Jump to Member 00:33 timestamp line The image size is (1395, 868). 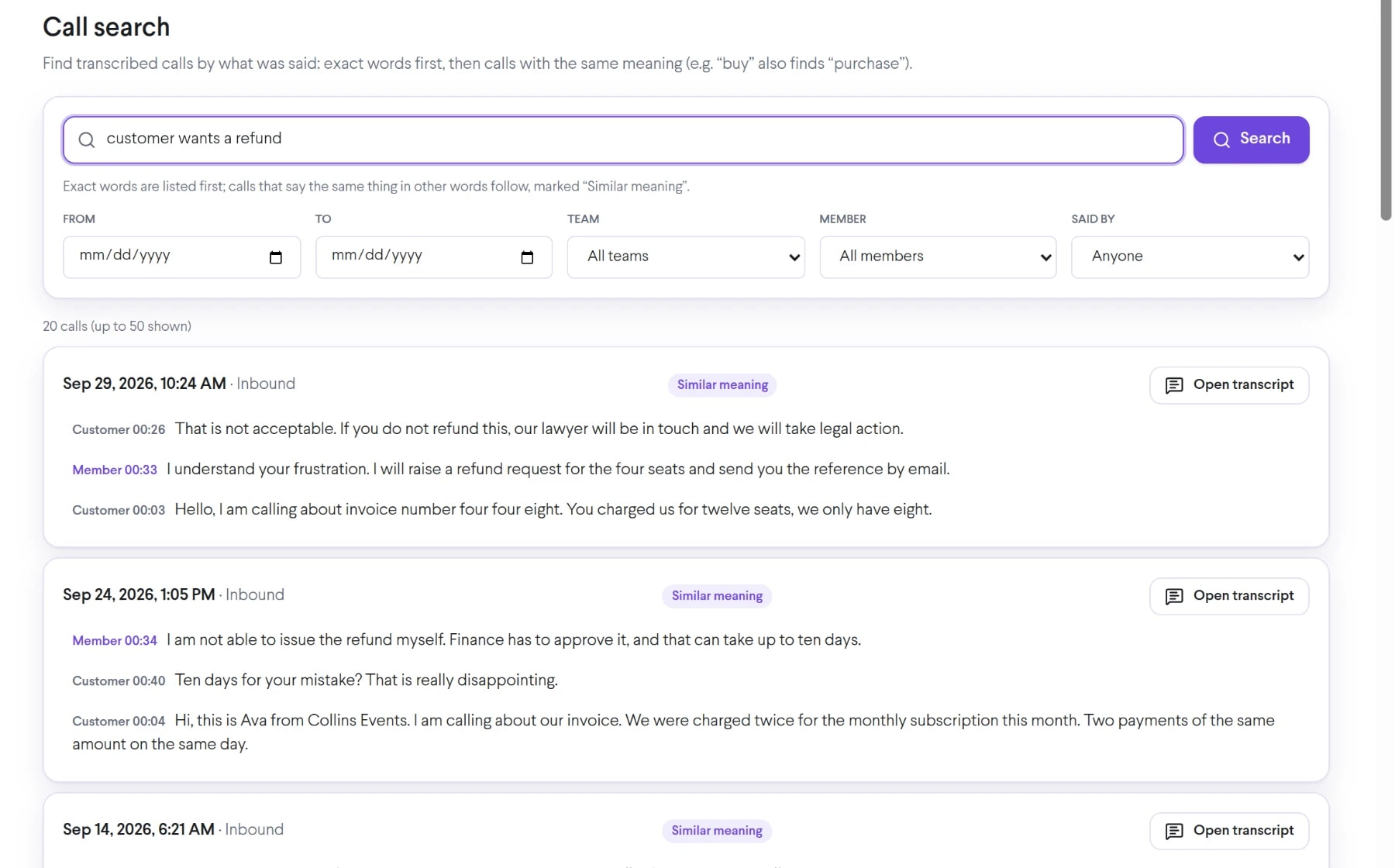[115, 470]
